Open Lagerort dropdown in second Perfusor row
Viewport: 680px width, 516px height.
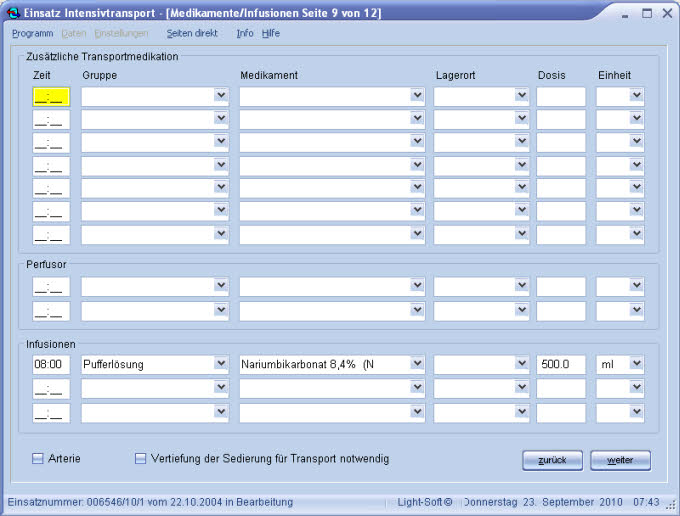tap(522, 310)
